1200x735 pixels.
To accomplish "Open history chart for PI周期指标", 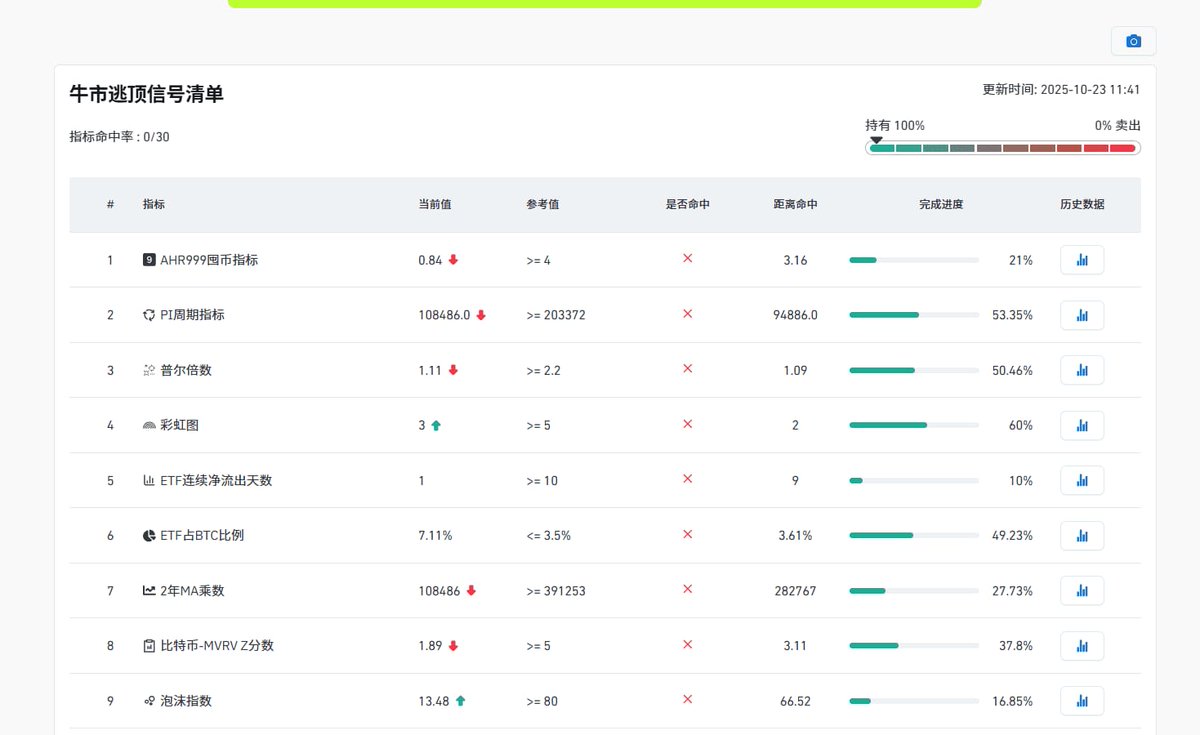I will pyautogui.click(x=1082, y=315).
